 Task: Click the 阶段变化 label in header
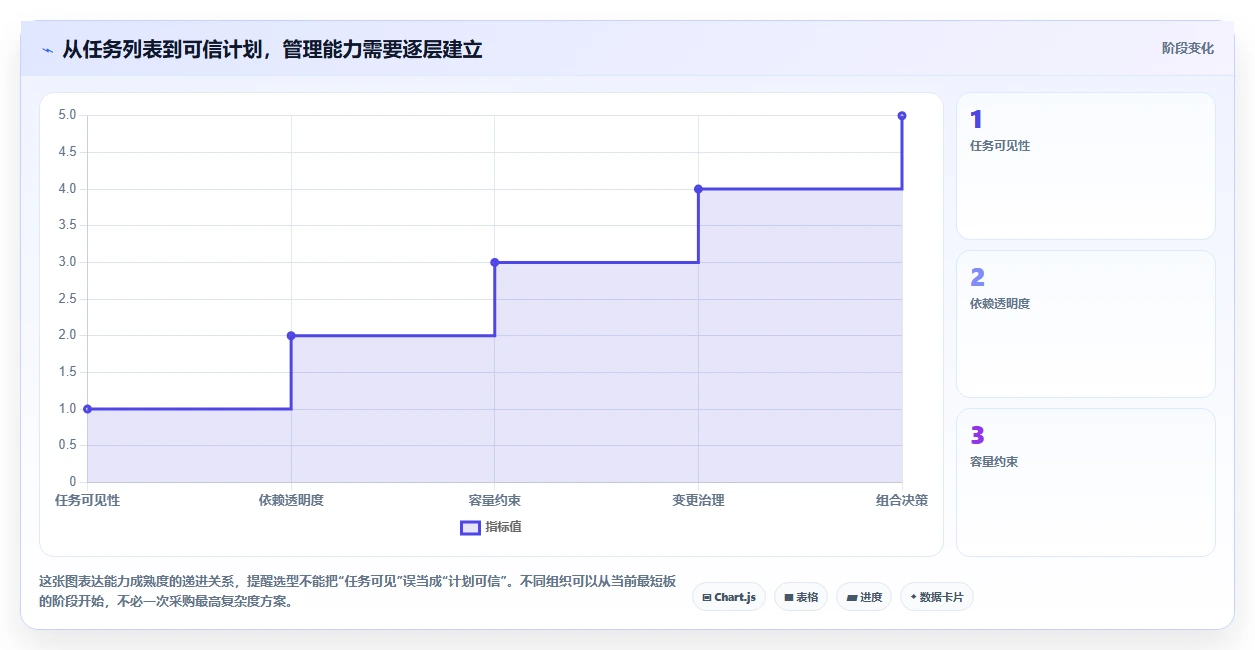(1188, 48)
